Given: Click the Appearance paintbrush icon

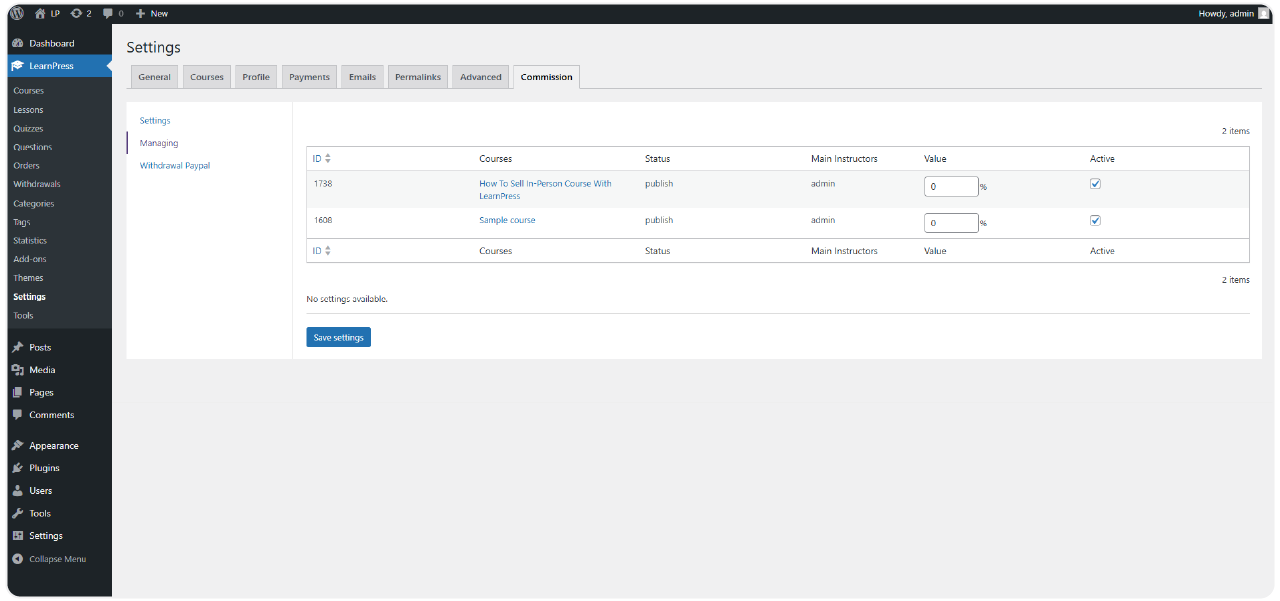Looking at the screenshot, I should click(x=18, y=446).
